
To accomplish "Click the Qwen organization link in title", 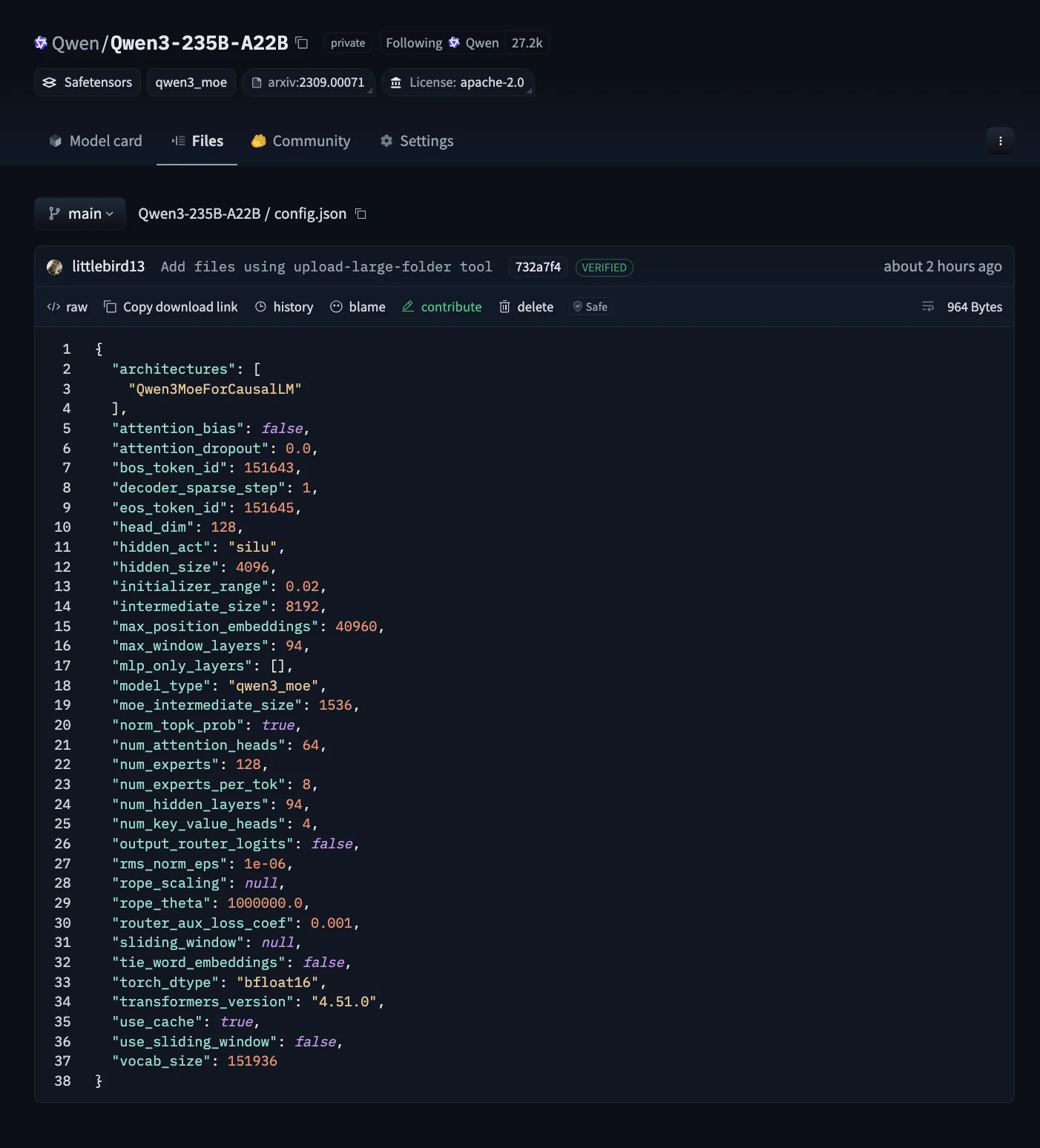I will tap(75, 43).
